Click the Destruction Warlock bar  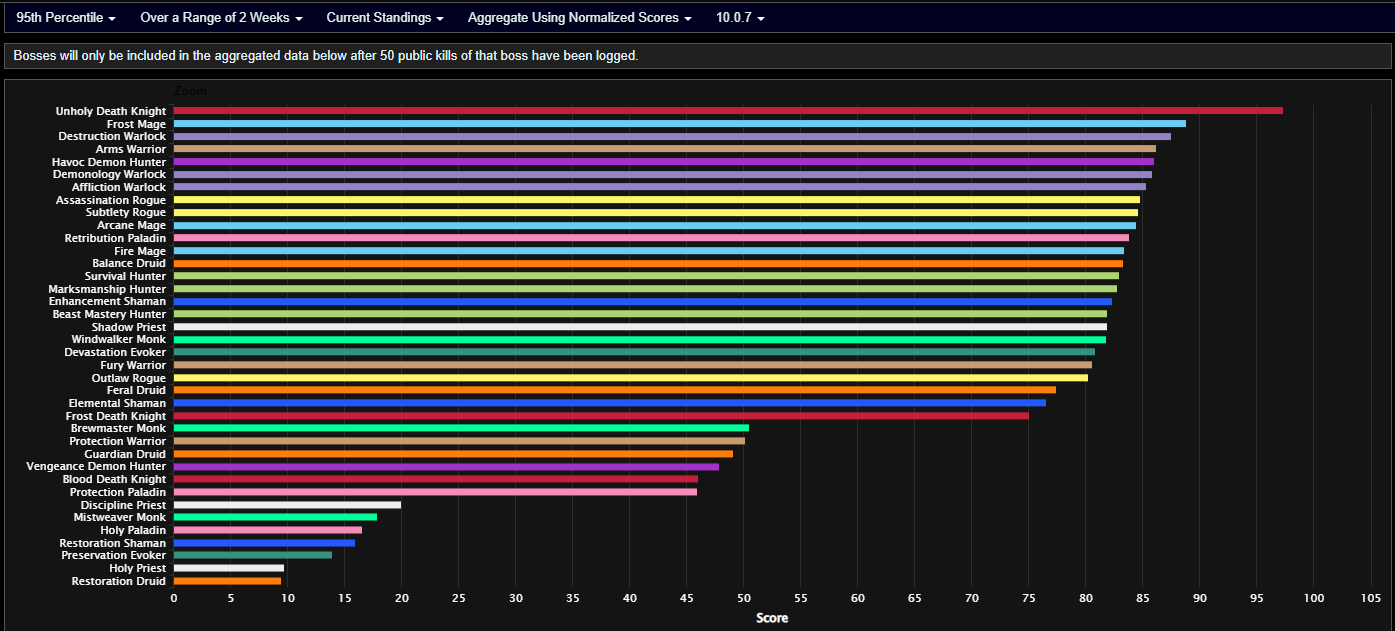[672, 136]
